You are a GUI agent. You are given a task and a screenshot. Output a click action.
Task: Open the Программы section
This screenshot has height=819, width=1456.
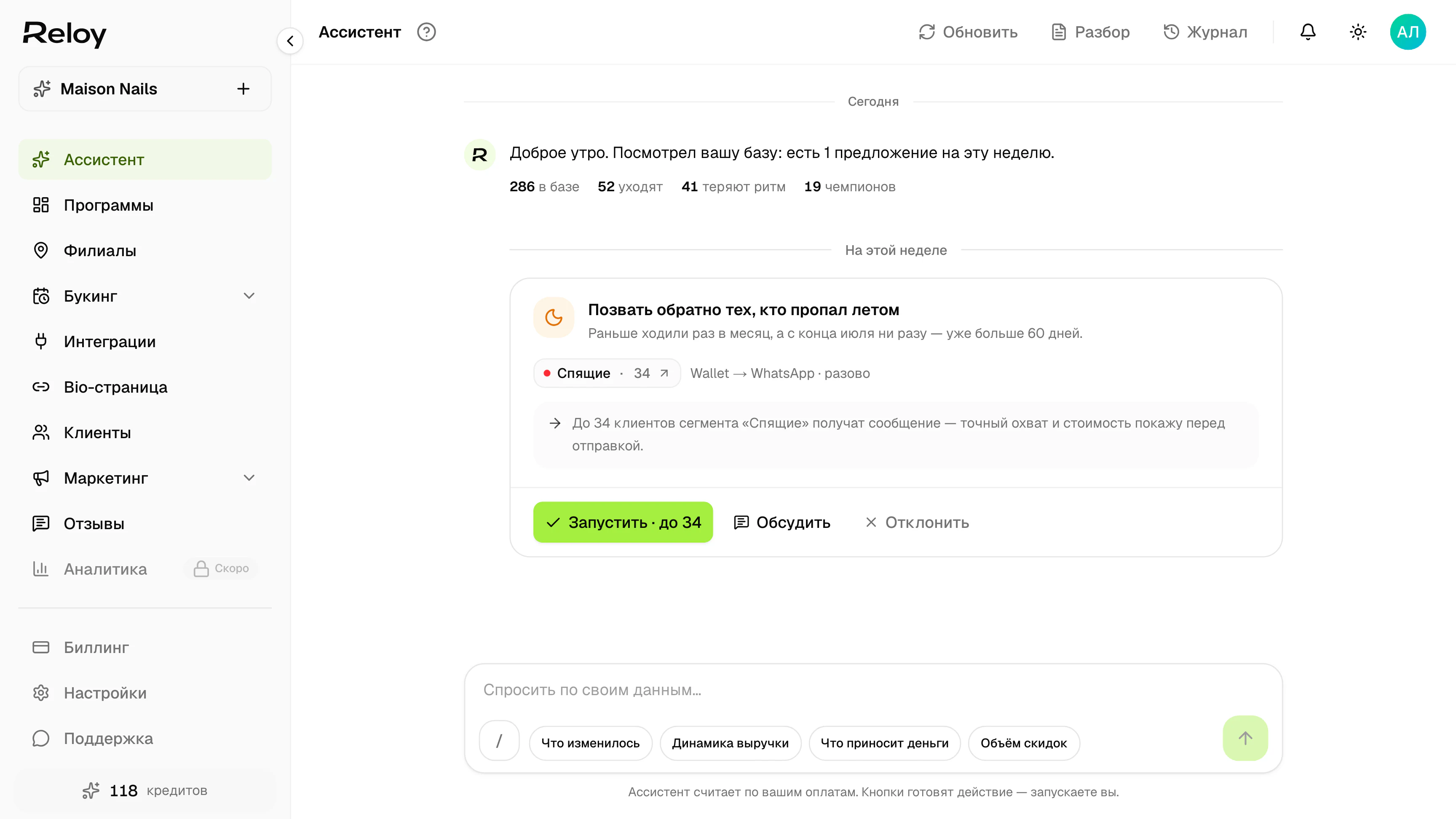145,205
